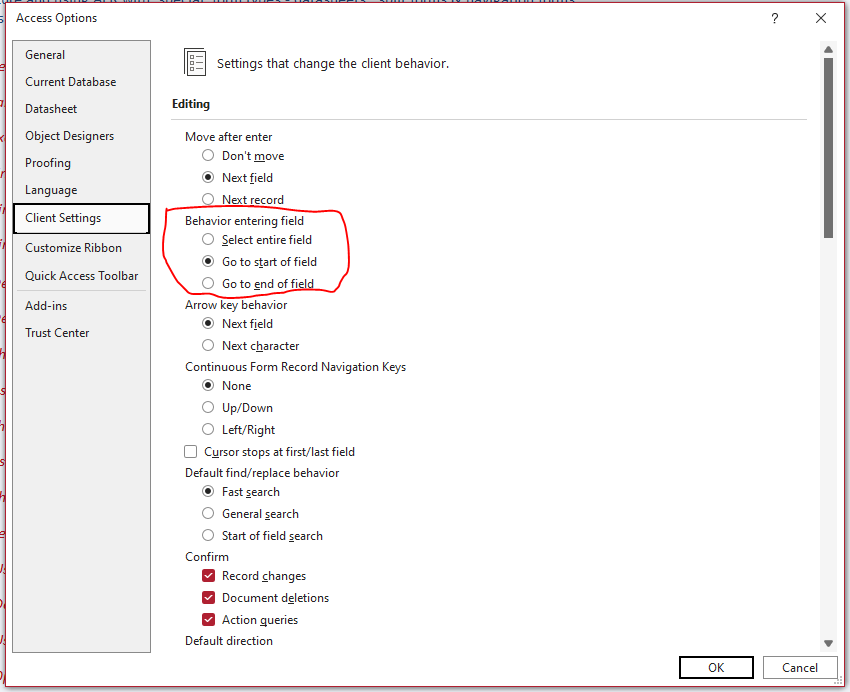Choose "Go to end of field" option
This screenshot has width=850, height=692.
pos(208,284)
